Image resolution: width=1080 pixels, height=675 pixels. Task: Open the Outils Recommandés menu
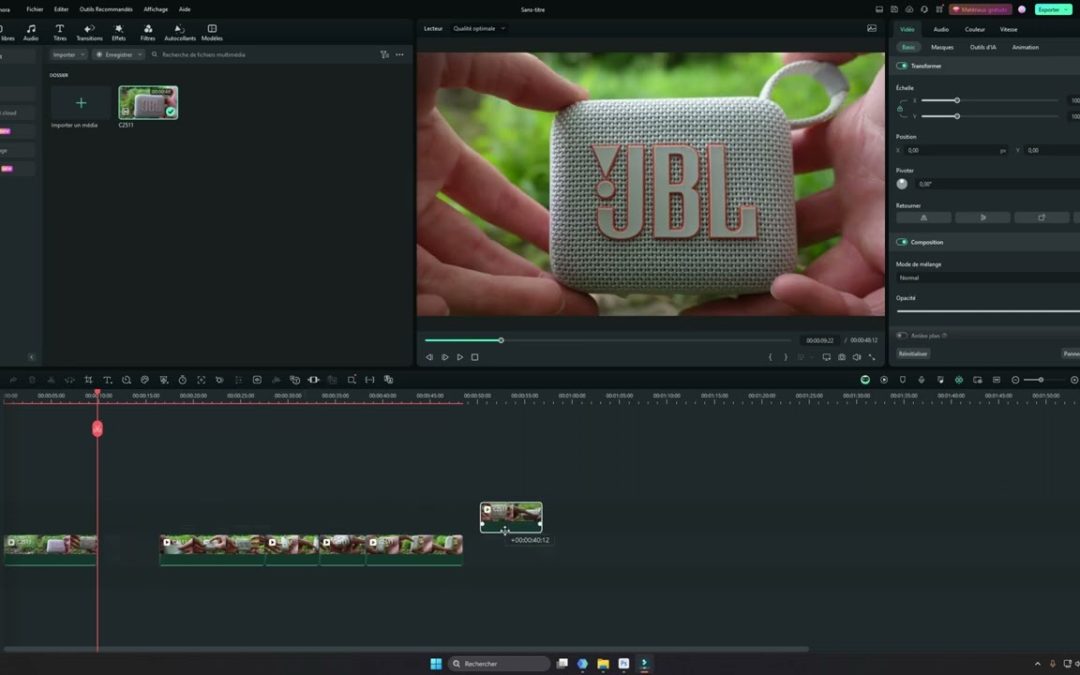(106, 10)
